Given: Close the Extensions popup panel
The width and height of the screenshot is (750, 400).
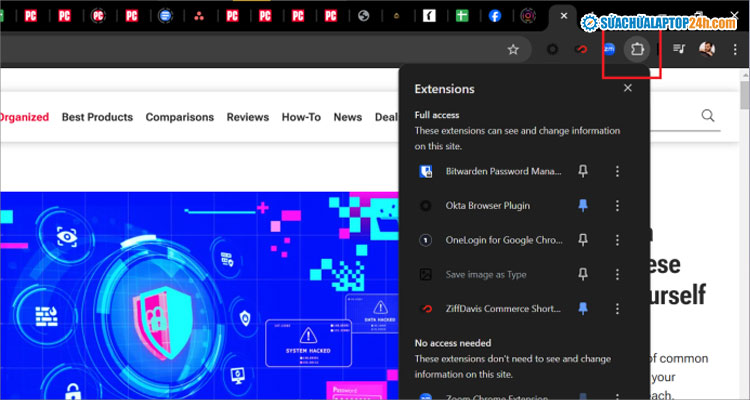Looking at the screenshot, I should coord(628,88).
